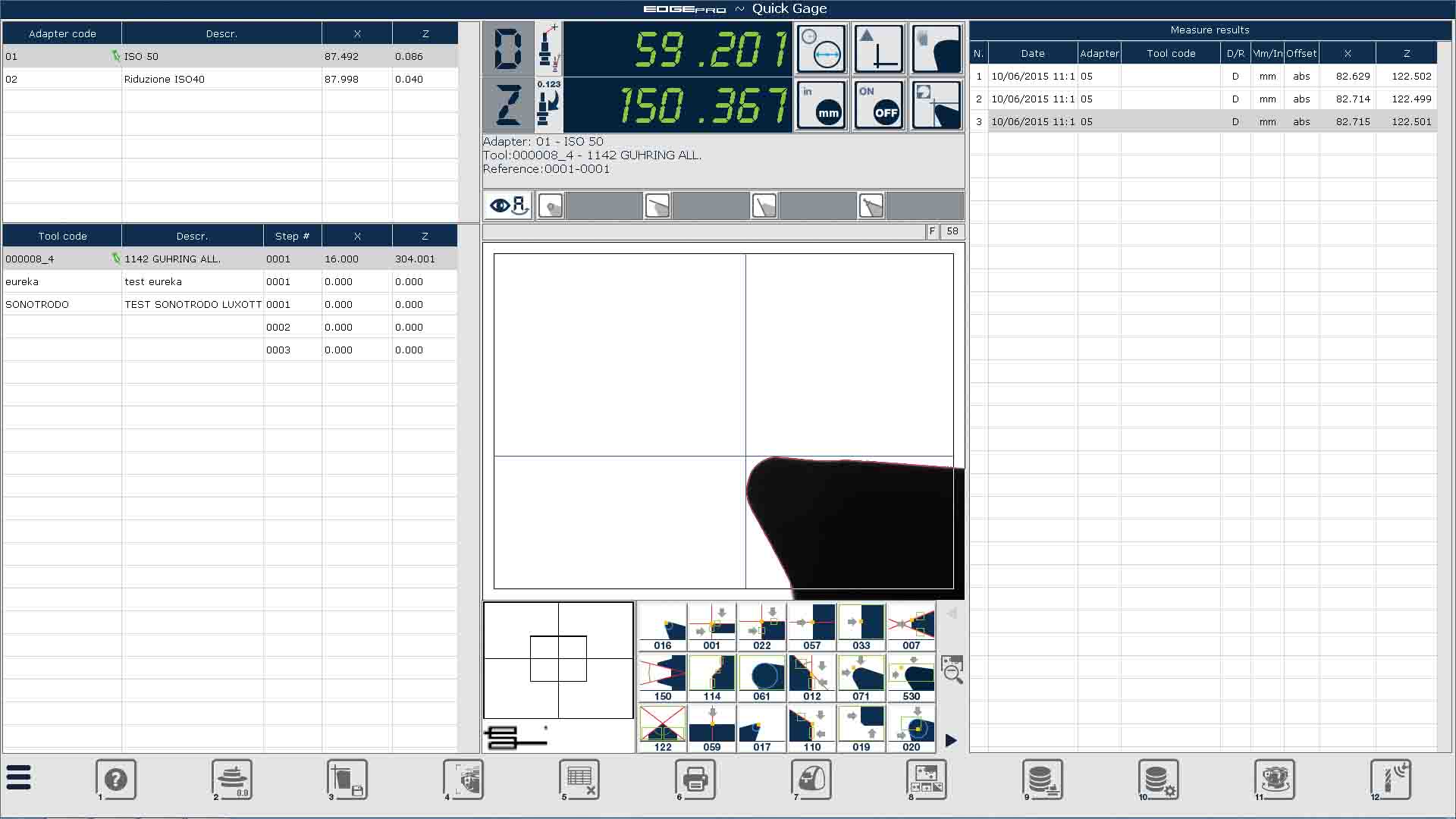
Task: Open the database settings gear icon
Action: [x=1159, y=780]
